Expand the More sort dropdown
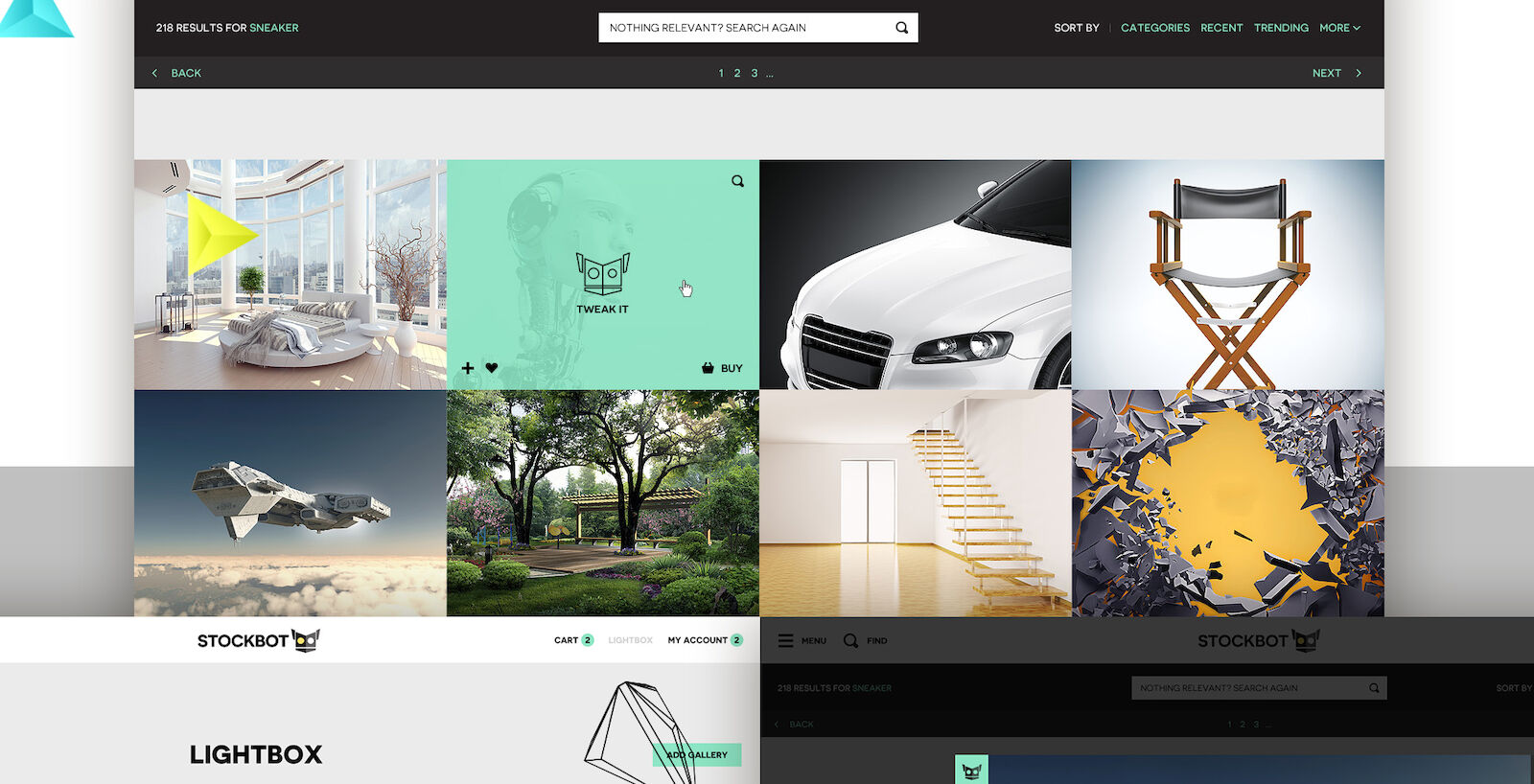 point(1339,28)
